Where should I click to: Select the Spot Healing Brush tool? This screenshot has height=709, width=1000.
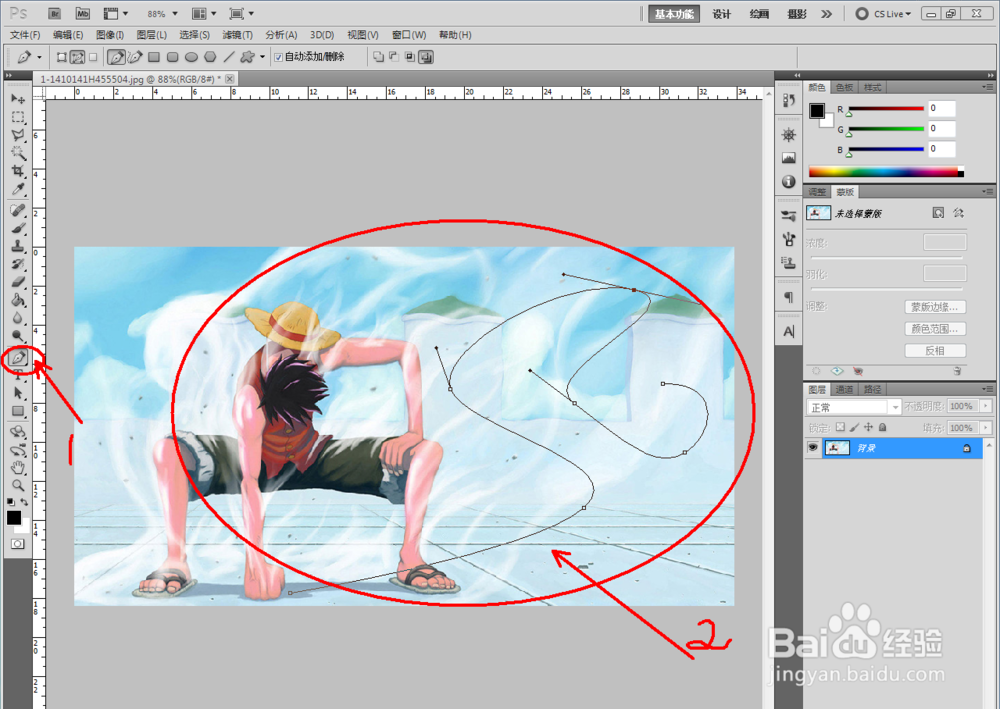tap(18, 210)
